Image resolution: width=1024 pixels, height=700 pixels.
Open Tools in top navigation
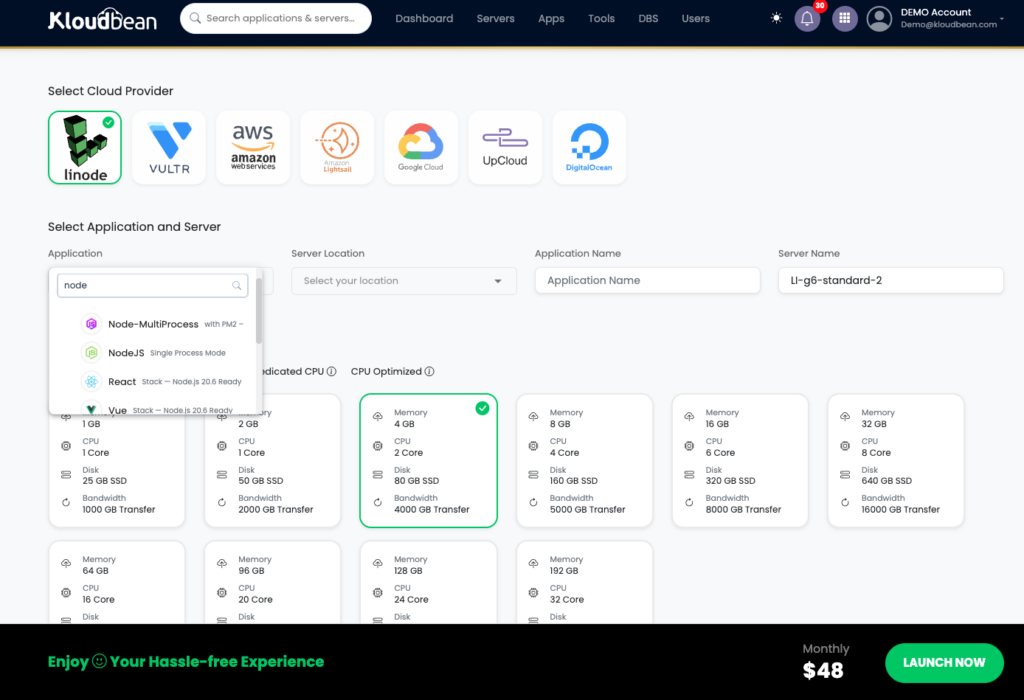pos(601,18)
